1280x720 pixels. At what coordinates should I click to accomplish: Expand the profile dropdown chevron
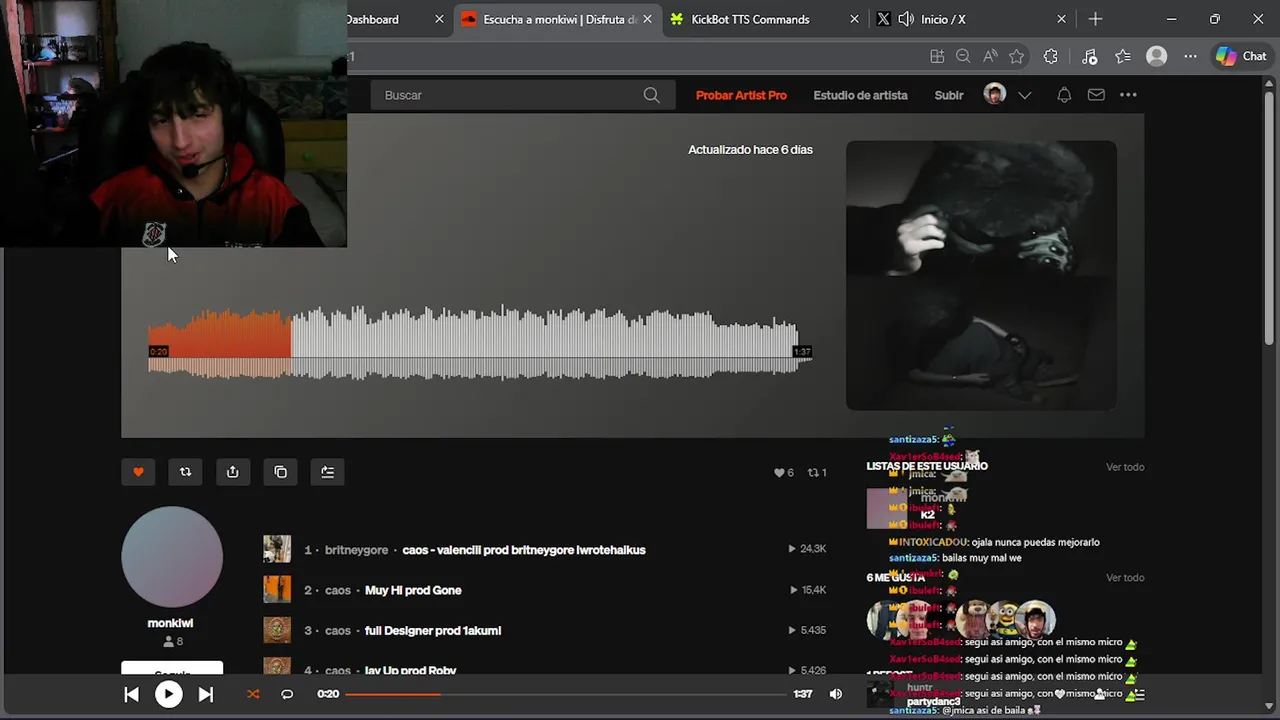1024,95
